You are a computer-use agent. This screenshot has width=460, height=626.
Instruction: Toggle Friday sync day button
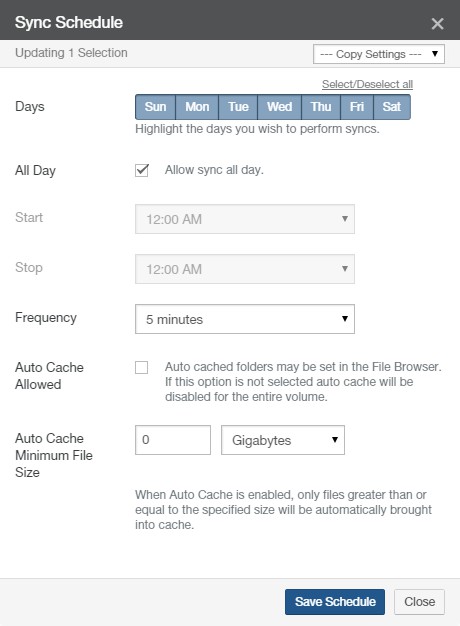click(x=357, y=107)
